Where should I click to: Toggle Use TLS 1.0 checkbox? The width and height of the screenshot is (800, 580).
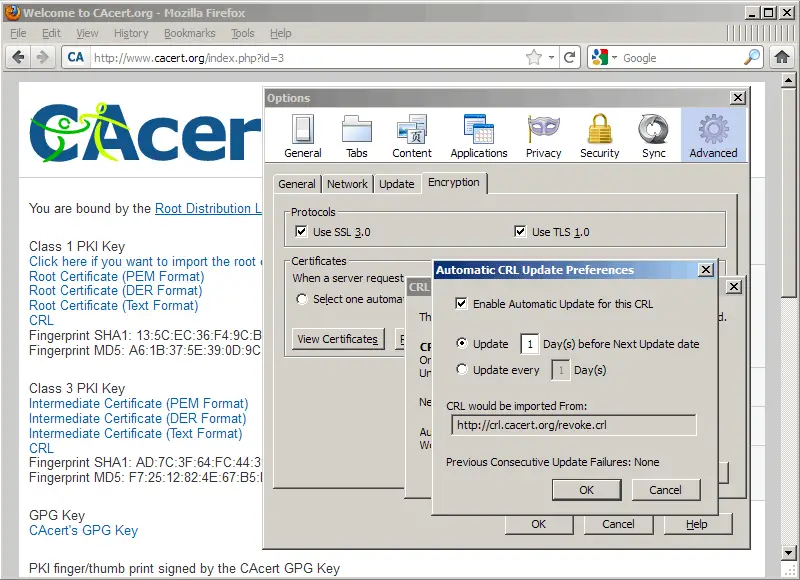pos(520,232)
